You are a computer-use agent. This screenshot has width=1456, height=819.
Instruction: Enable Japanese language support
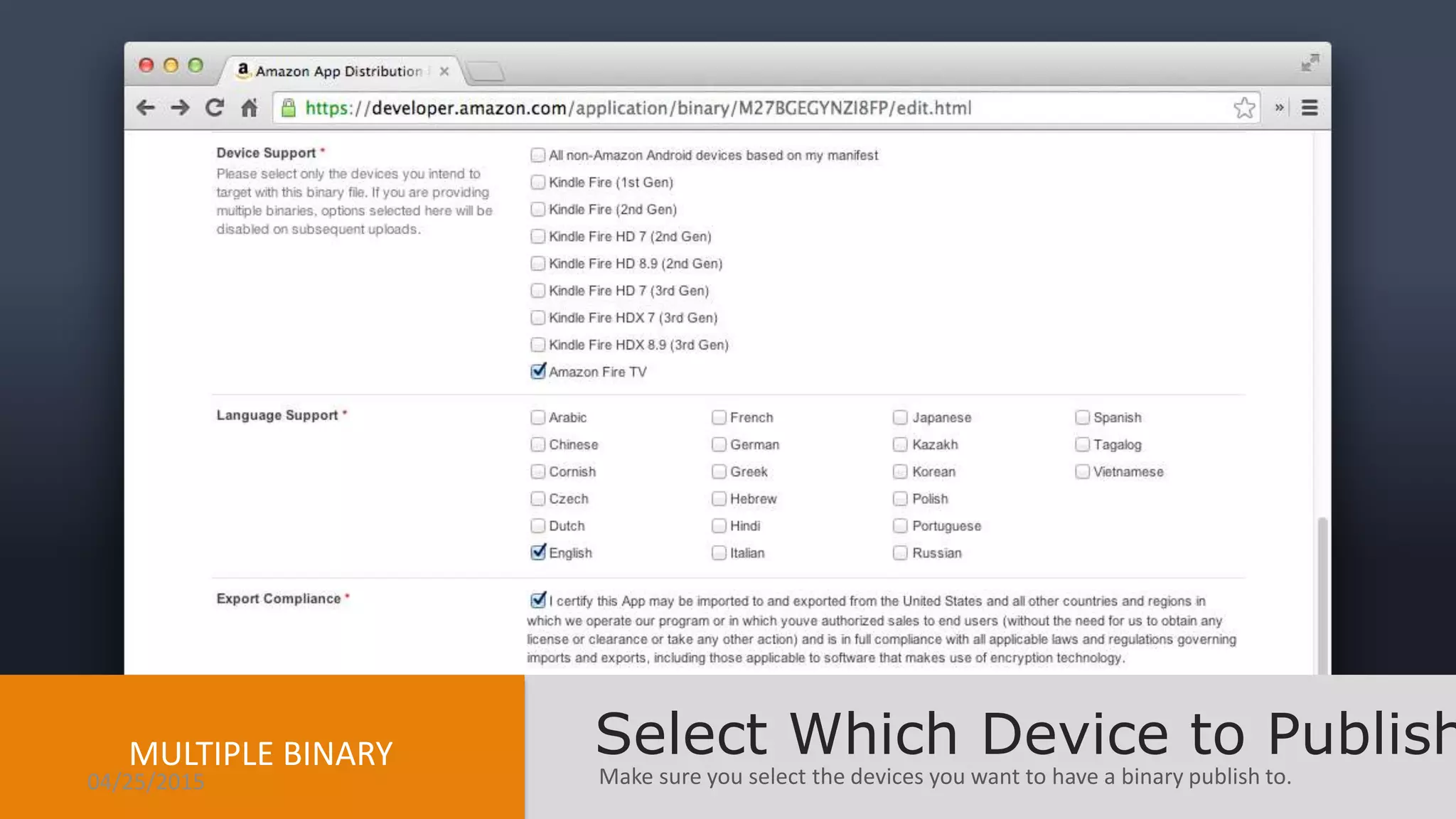(900, 417)
